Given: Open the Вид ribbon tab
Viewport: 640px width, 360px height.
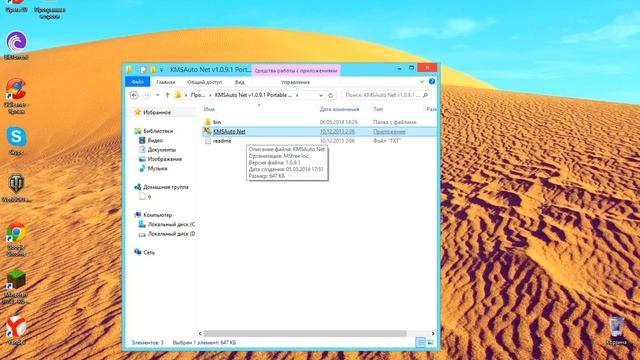Looking at the screenshot, I should [x=240, y=82].
